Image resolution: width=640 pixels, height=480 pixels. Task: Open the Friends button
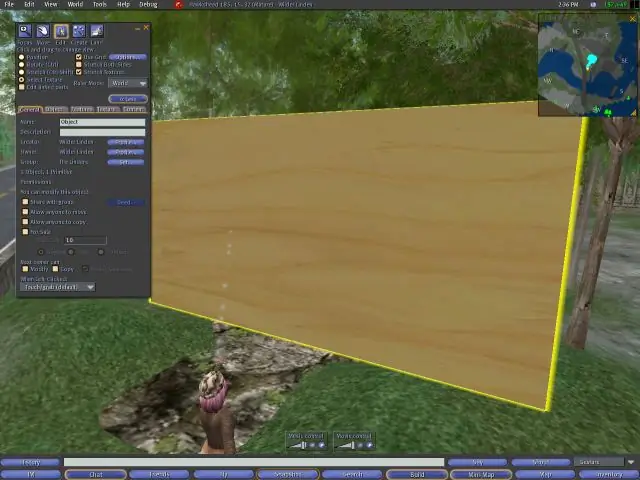click(x=160, y=474)
